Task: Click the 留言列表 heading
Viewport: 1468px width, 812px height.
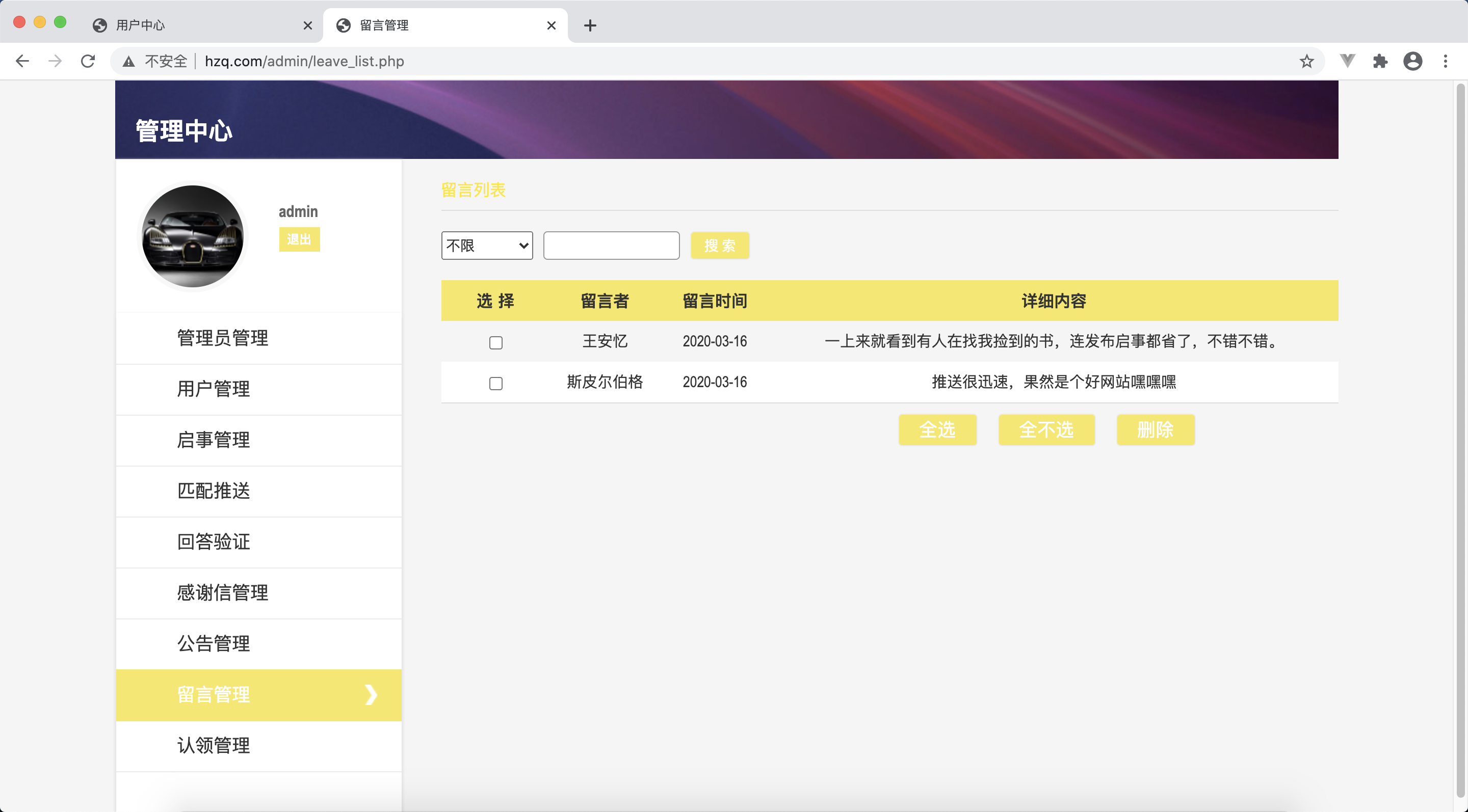Action: click(473, 190)
